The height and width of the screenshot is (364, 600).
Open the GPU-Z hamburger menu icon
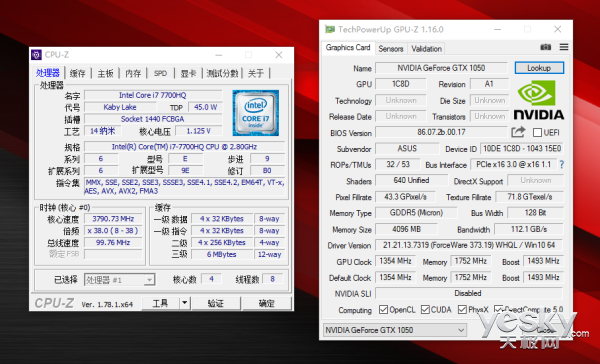tap(564, 47)
